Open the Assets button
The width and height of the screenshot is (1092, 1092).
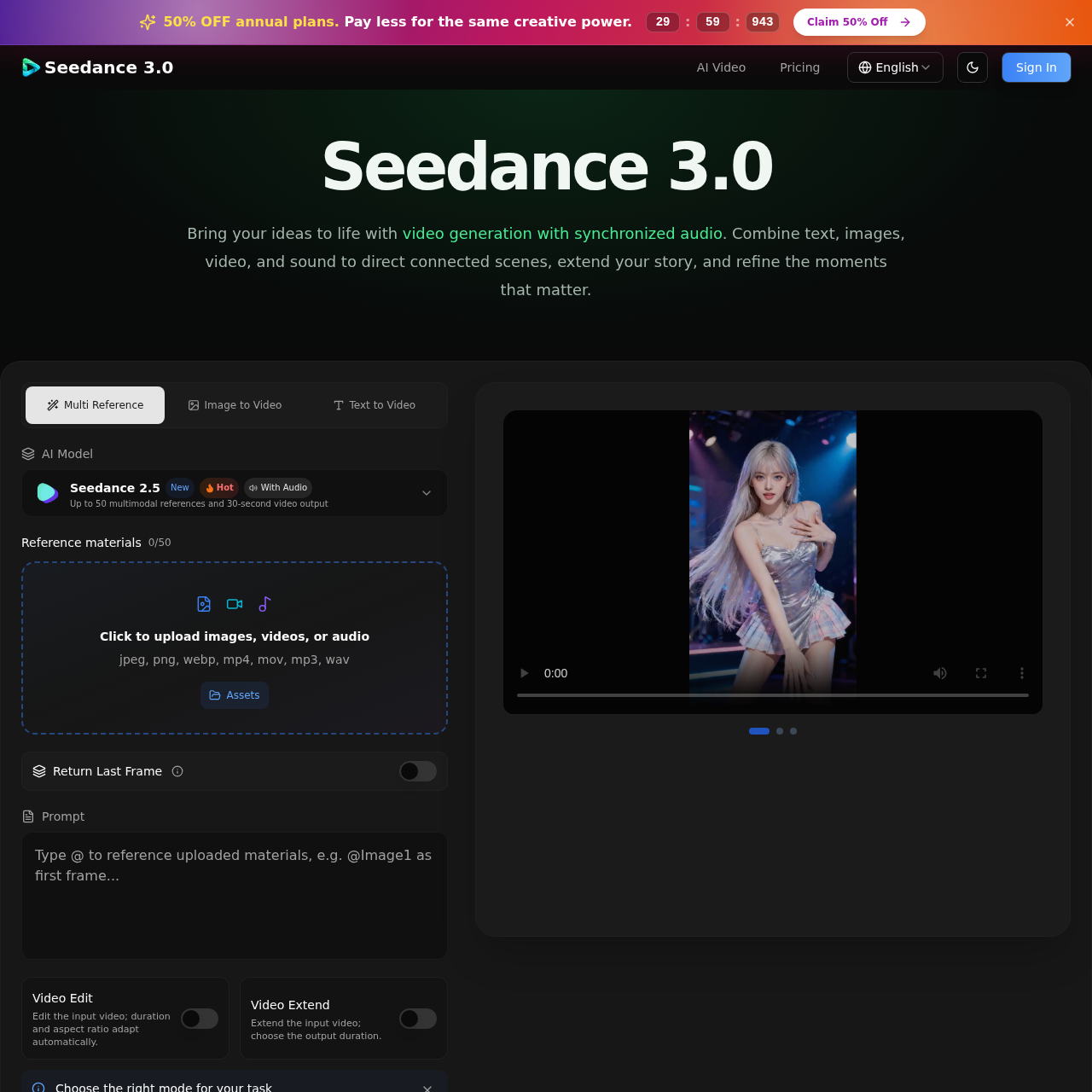[x=235, y=695]
